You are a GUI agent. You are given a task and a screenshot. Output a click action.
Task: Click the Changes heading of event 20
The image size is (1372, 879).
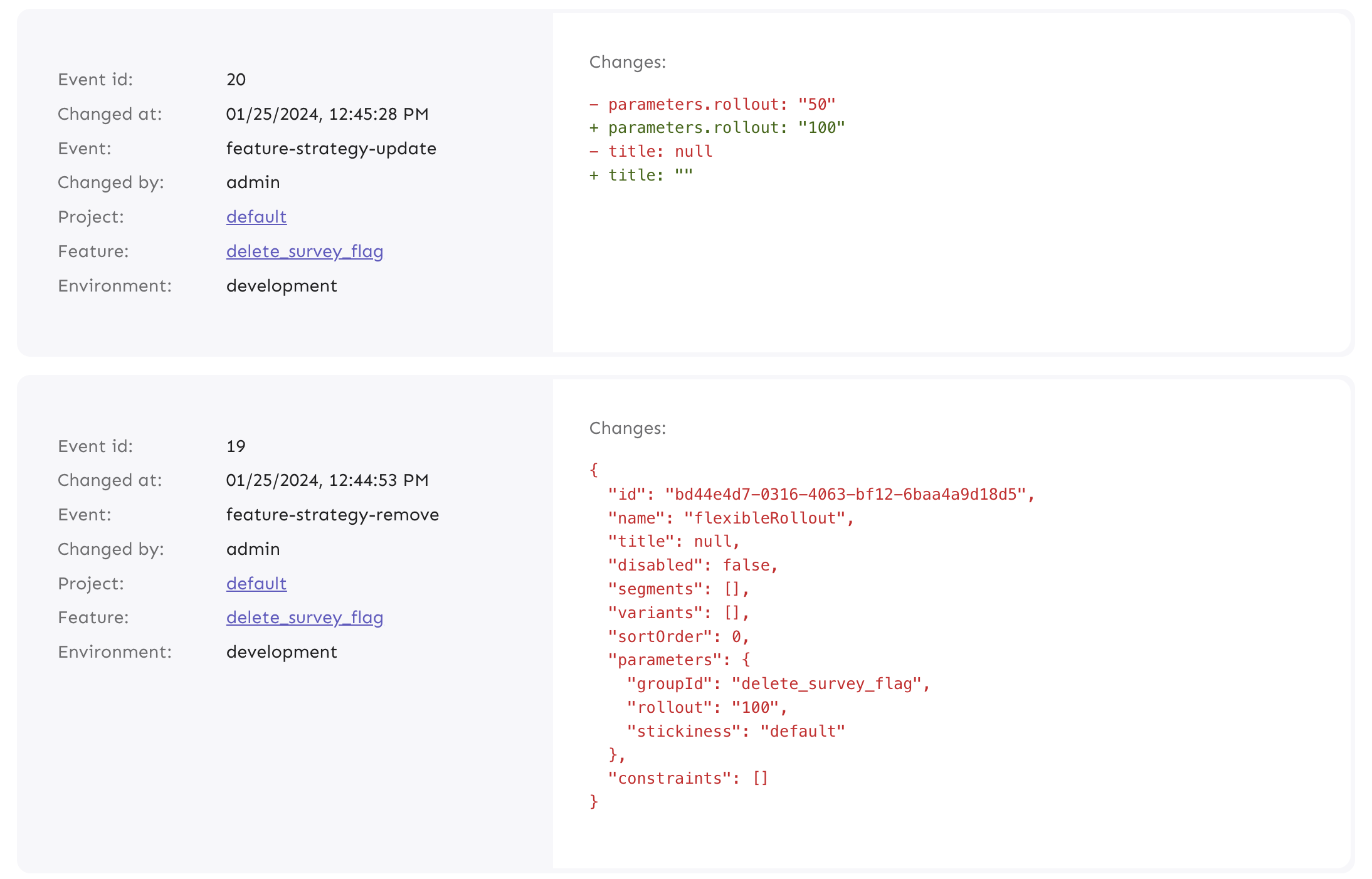point(626,61)
